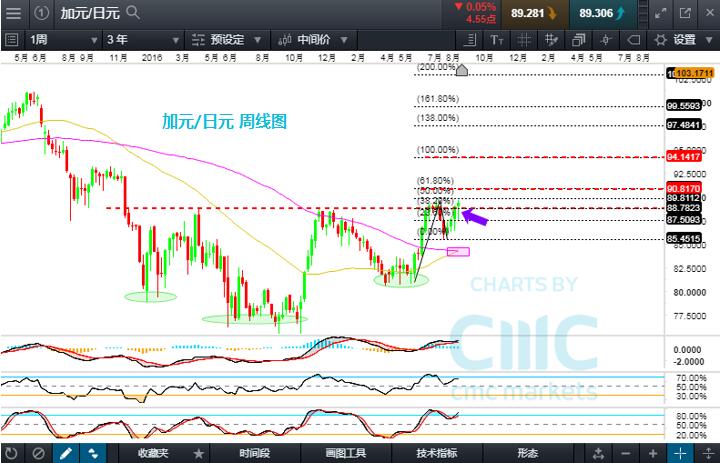Toggle the price label tag icon
The height and width of the screenshot is (463, 721).
tap(631, 40)
